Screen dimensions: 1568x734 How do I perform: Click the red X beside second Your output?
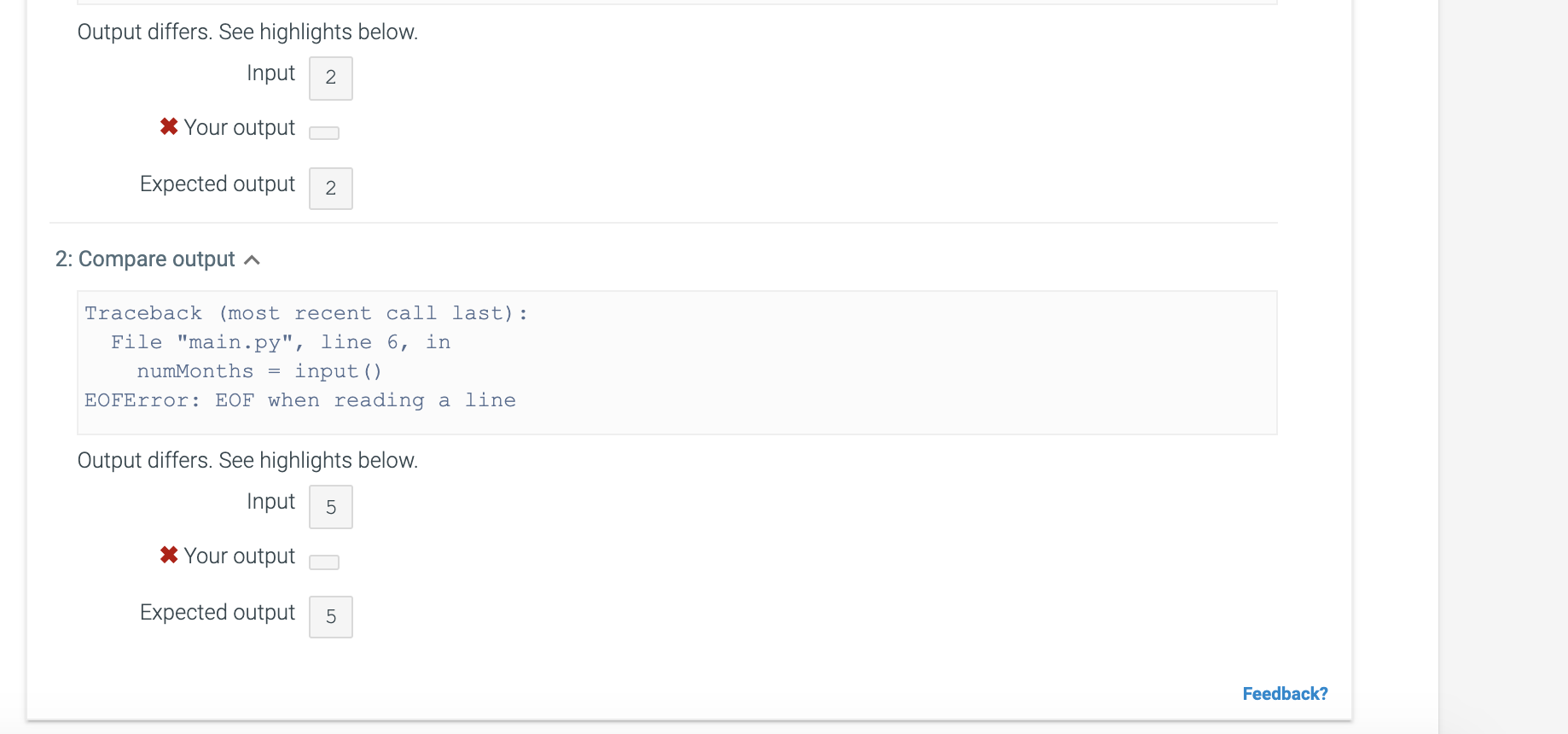point(169,555)
